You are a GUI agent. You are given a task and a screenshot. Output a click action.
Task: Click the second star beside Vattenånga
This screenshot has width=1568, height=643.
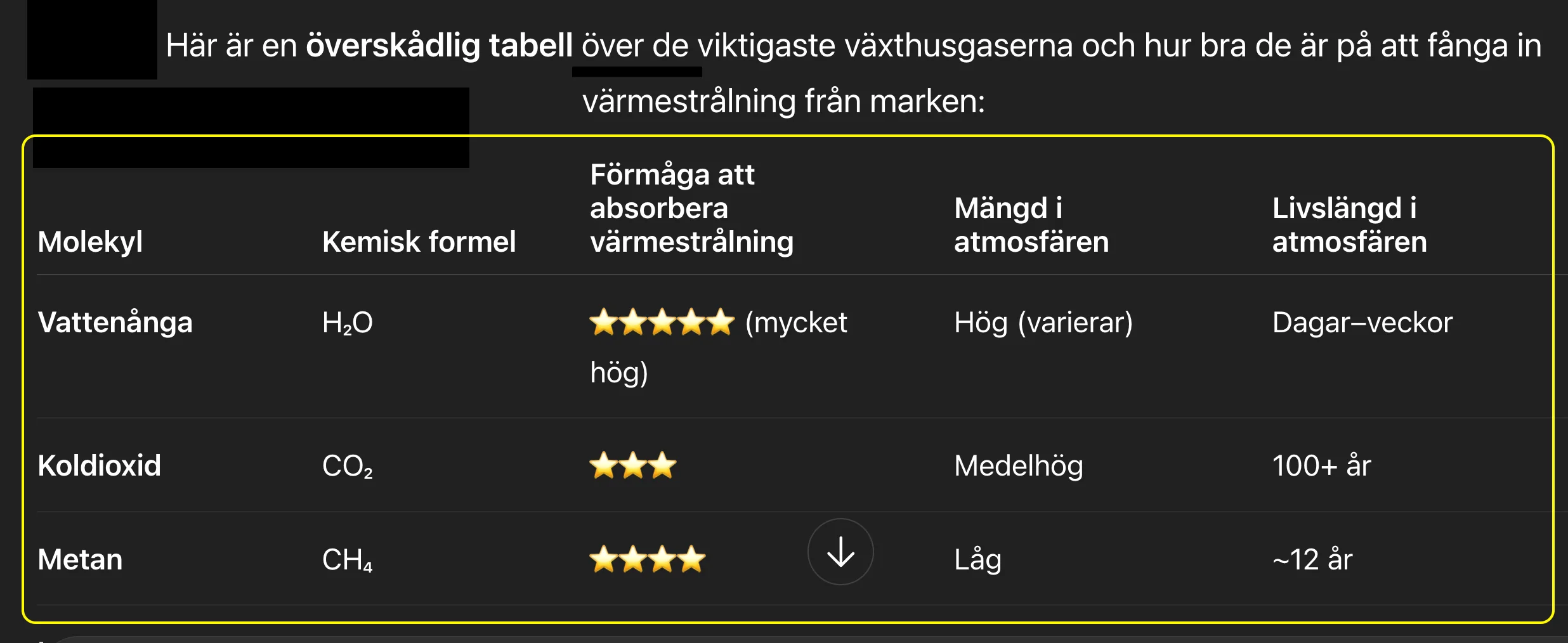pos(632,322)
